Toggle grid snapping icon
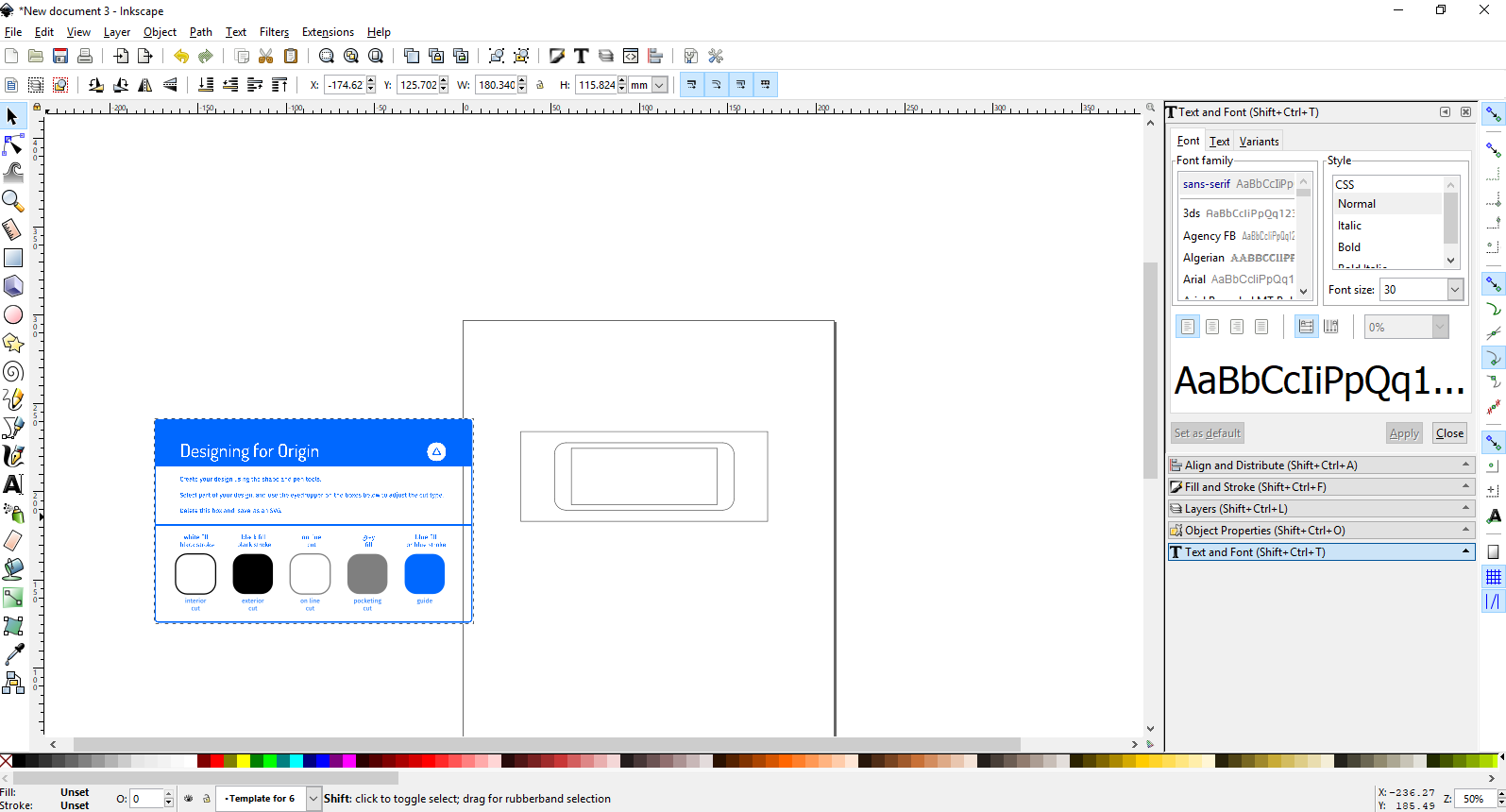The height and width of the screenshot is (812, 1506). (1493, 576)
